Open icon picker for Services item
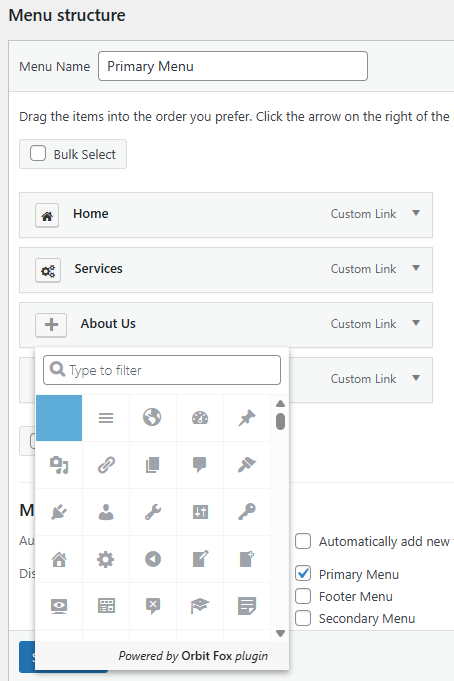454x681 pixels. pyautogui.click(x=48, y=271)
